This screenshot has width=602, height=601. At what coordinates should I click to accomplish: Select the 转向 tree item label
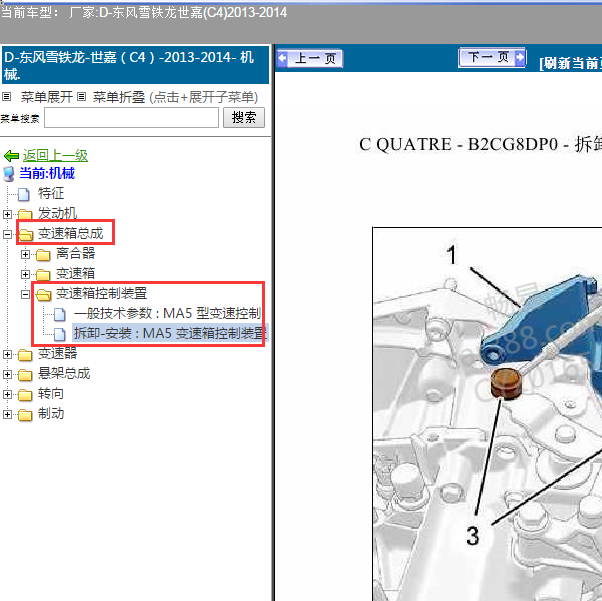pos(51,393)
